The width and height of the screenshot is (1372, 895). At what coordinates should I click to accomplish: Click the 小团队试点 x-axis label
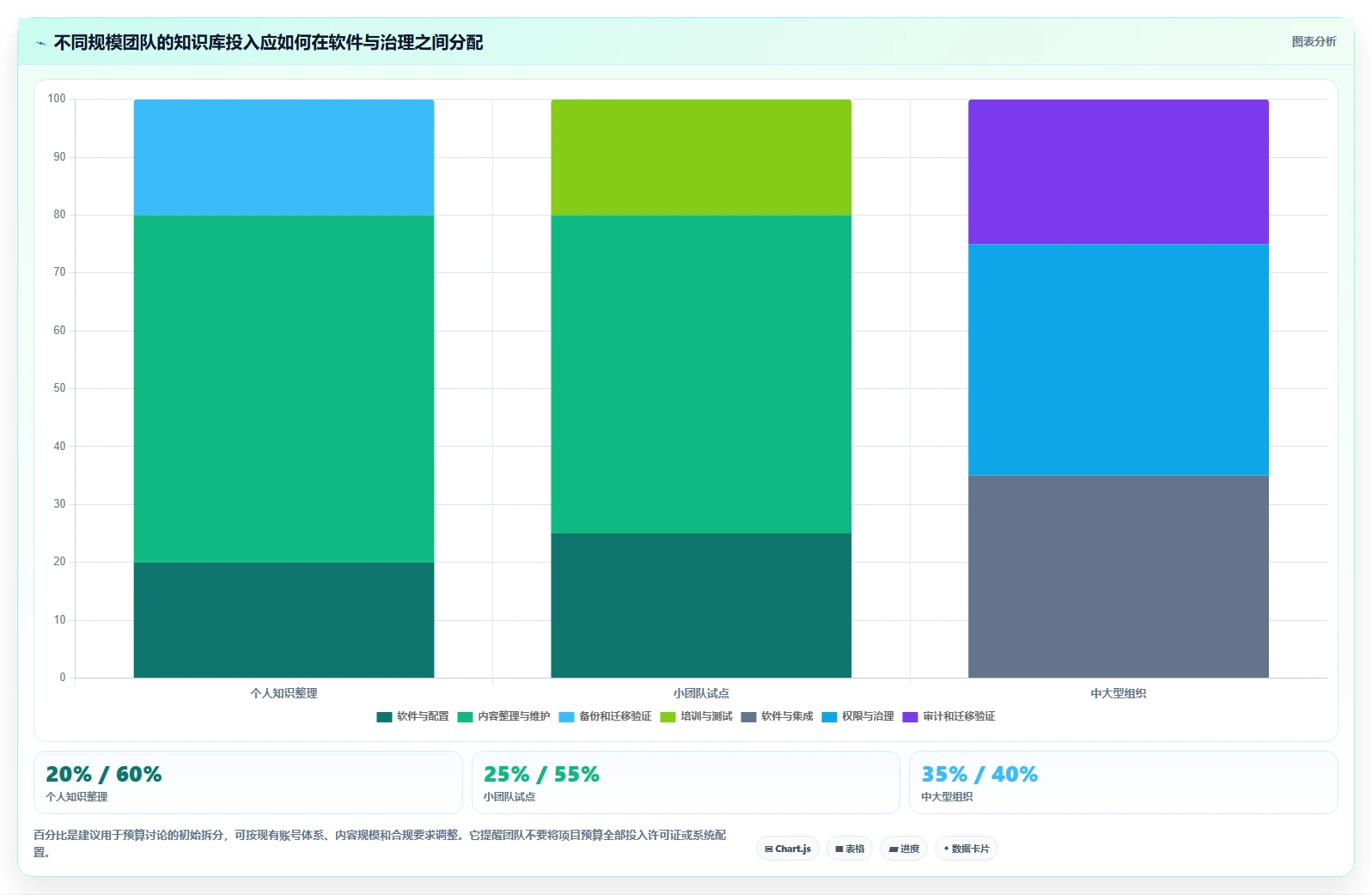701,693
